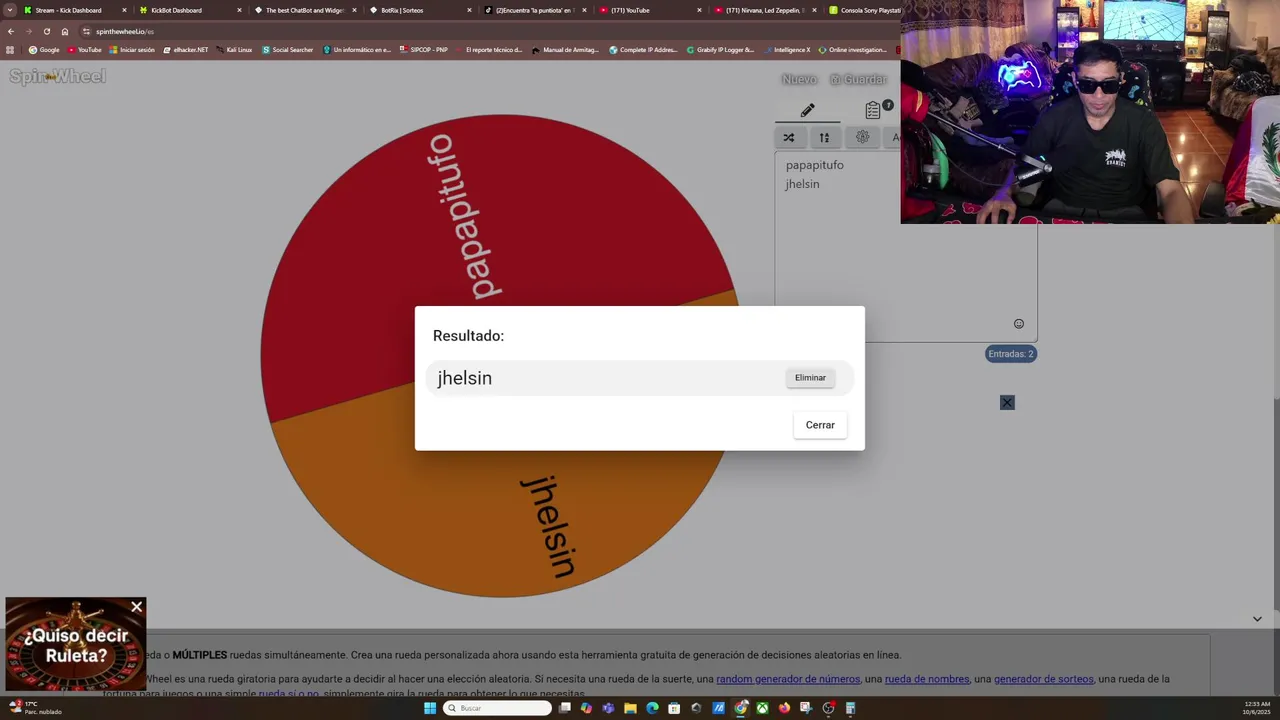Open the Xbox app from the taskbar
1280x720 pixels.
(x=762, y=708)
